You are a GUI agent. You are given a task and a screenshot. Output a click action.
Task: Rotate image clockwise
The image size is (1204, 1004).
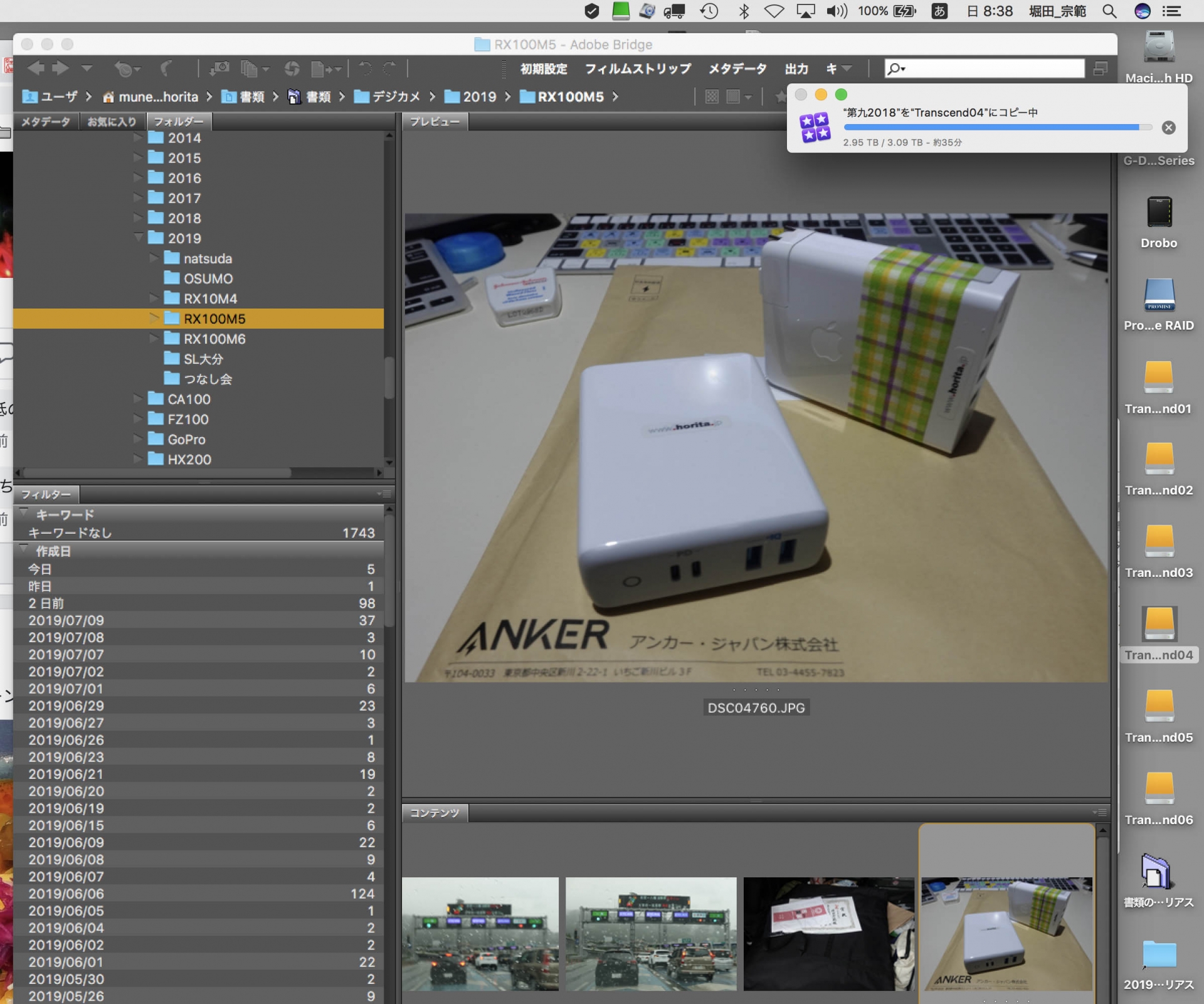pos(389,68)
